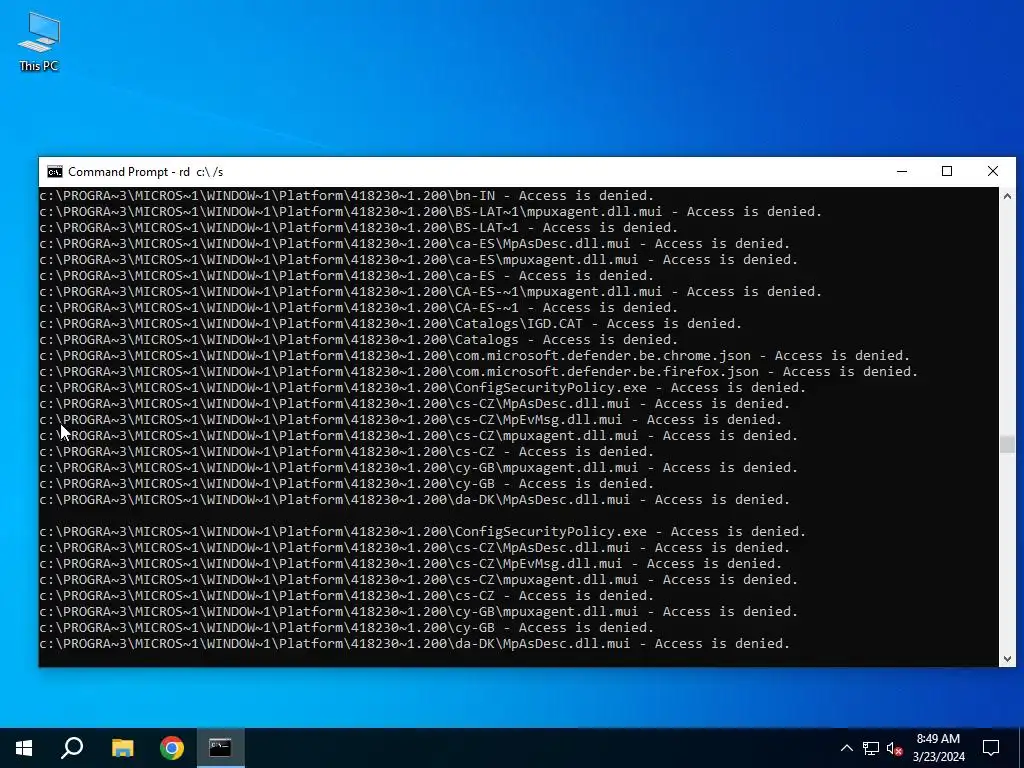Click scrollbar up arrow in Command Prompt
This screenshot has width=1024, height=768.
(x=1007, y=196)
